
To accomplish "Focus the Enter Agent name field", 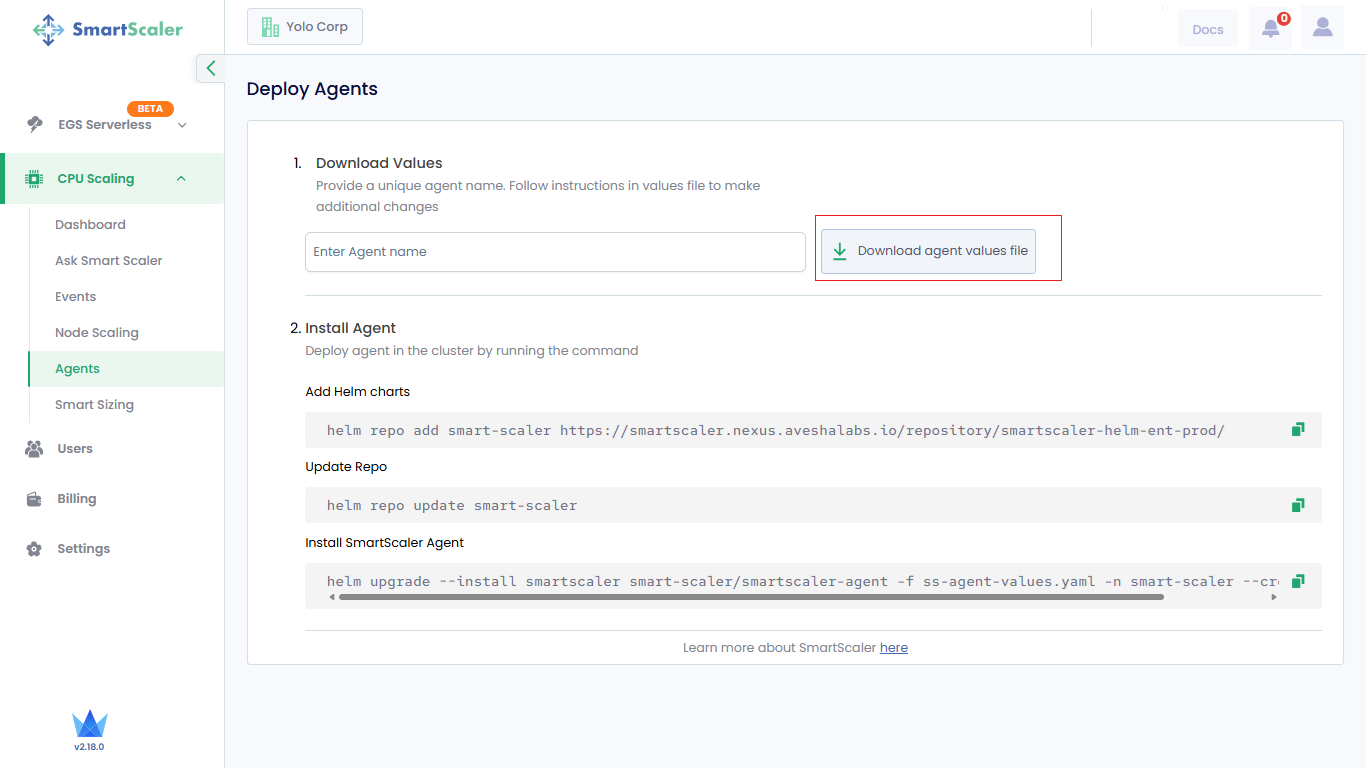I will tap(555, 252).
